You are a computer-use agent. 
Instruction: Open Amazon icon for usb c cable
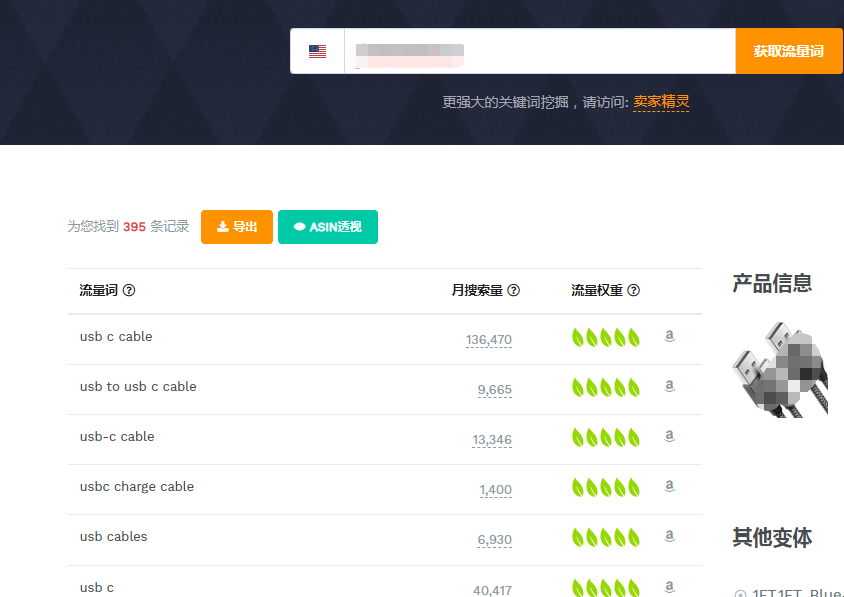point(670,337)
